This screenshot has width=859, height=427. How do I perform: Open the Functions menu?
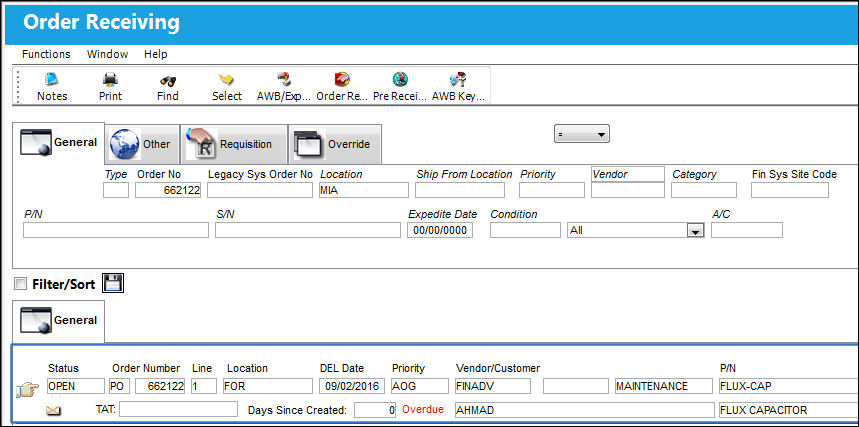46,54
